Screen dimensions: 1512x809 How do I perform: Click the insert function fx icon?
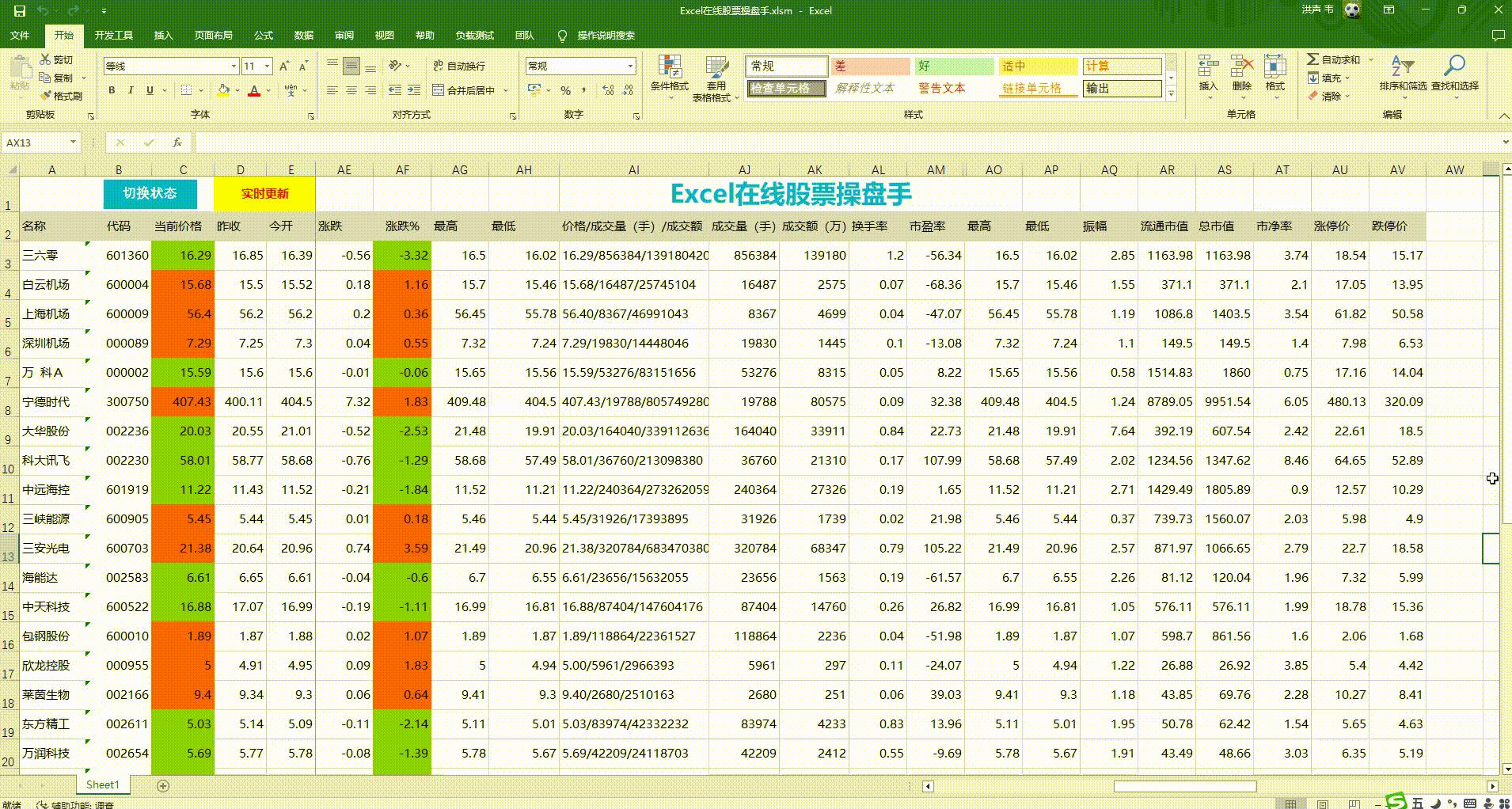[x=177, y=142]
